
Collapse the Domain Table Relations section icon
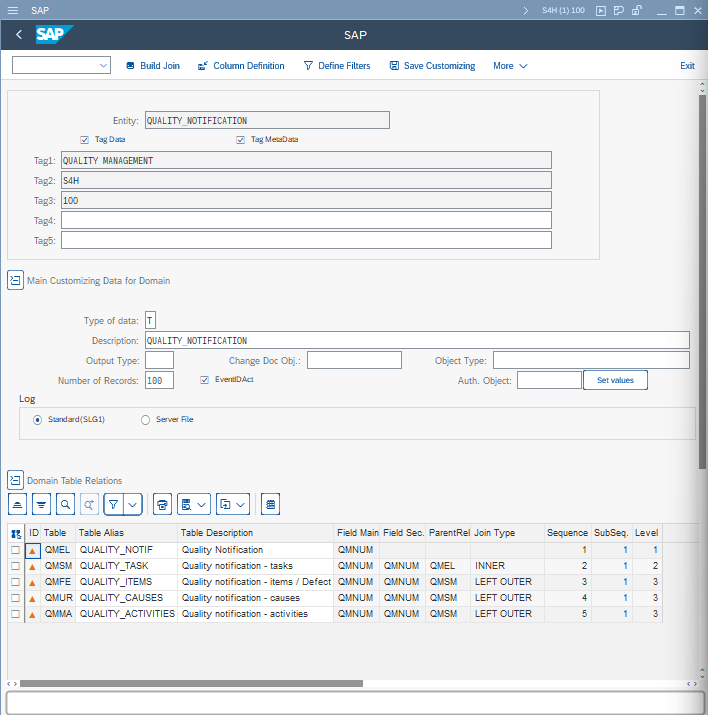(15, 480)
